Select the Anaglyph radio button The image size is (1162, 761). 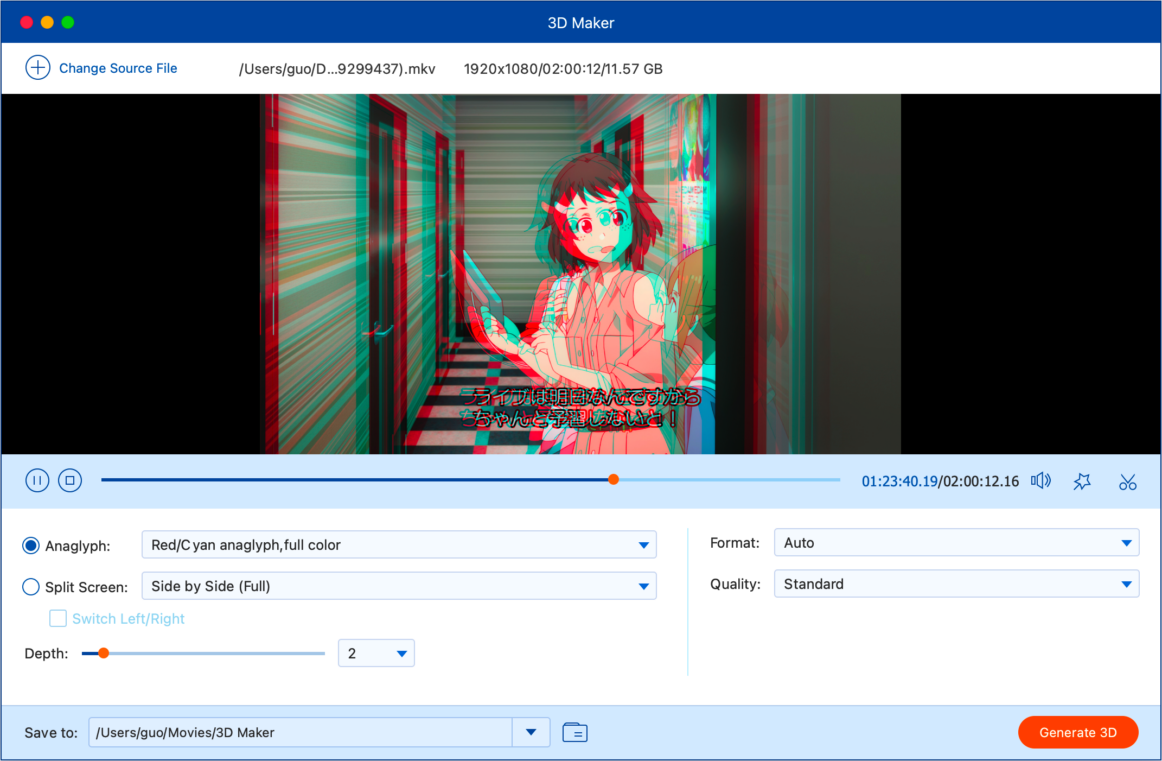point(30,545)
